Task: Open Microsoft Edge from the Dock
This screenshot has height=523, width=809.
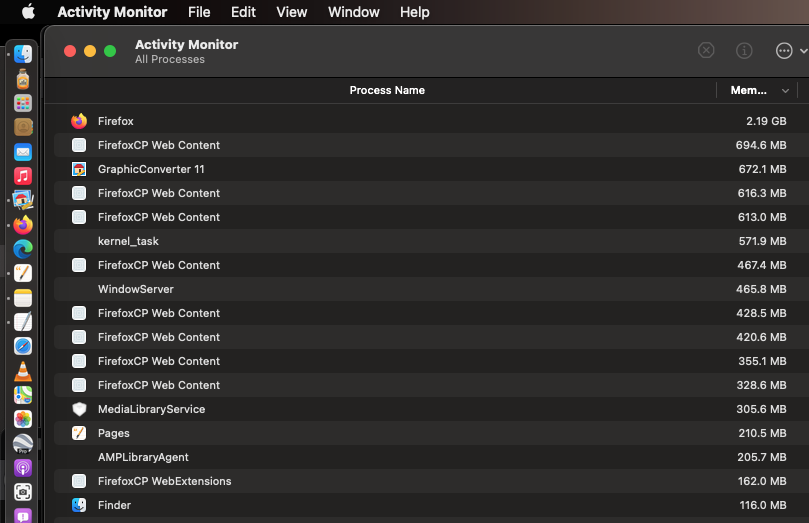Action: [x=23, y=249]
